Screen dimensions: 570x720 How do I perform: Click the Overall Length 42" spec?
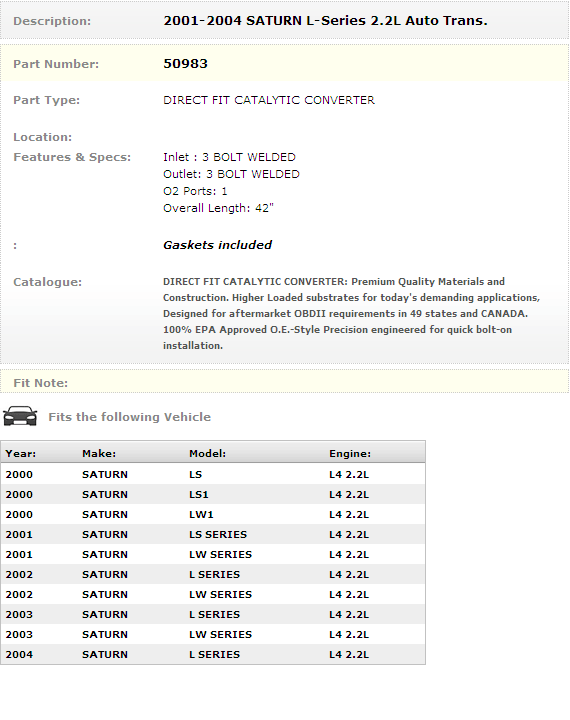219,208
